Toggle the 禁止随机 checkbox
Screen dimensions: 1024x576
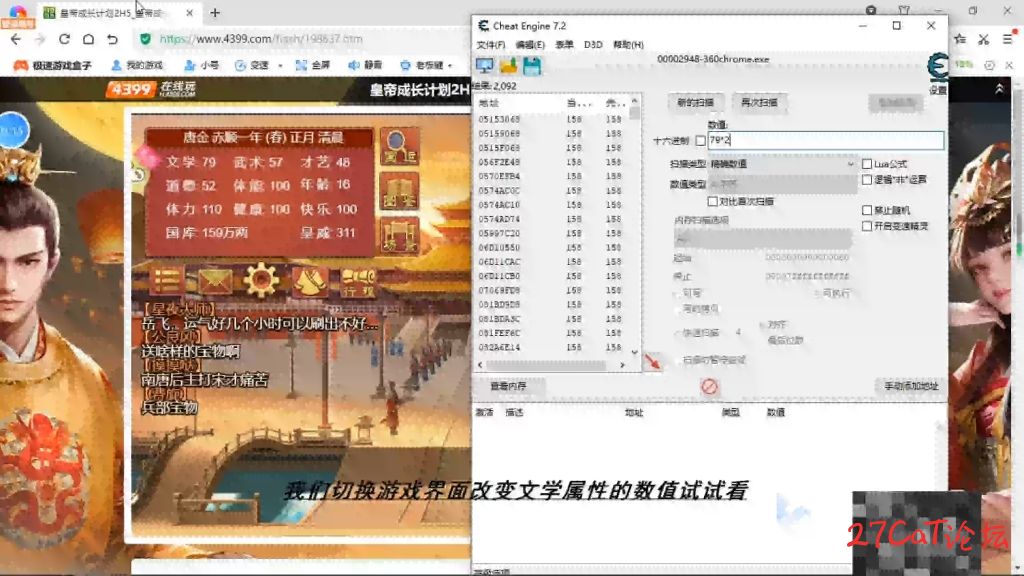tap(867, 210)
